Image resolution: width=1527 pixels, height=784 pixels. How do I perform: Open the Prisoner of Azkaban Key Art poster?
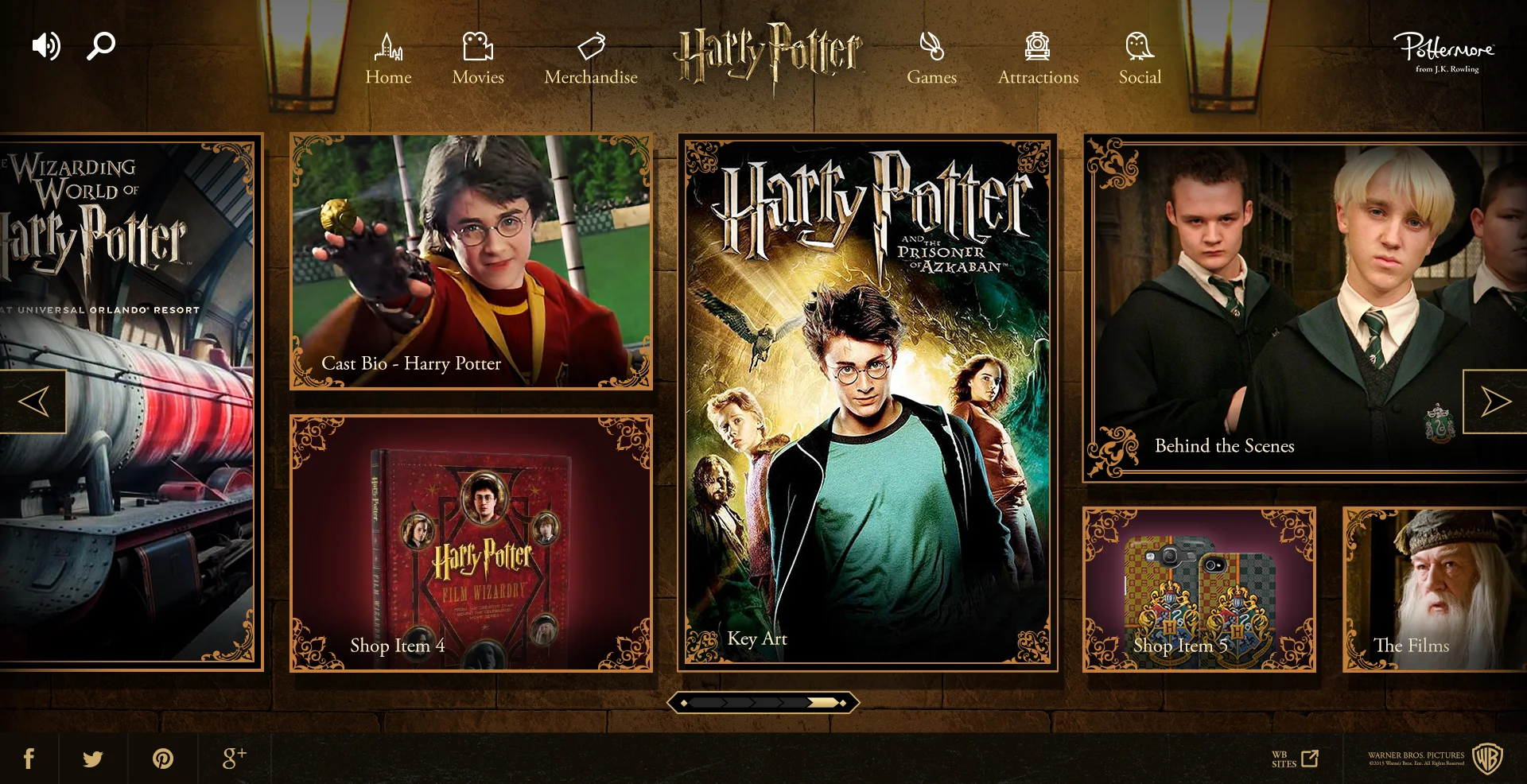(x=868, y=402)
